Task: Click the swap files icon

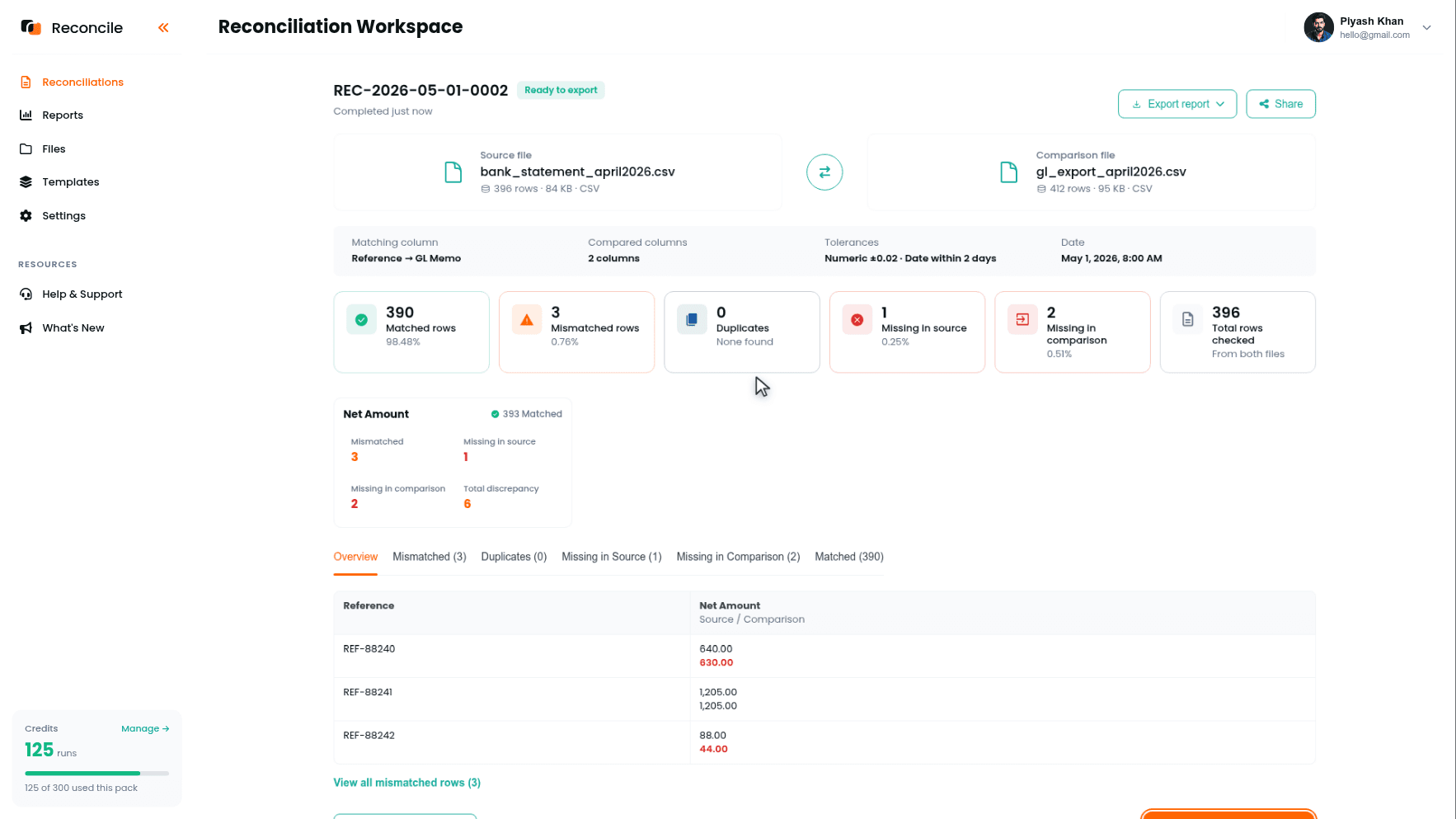Action: (824, 172)
